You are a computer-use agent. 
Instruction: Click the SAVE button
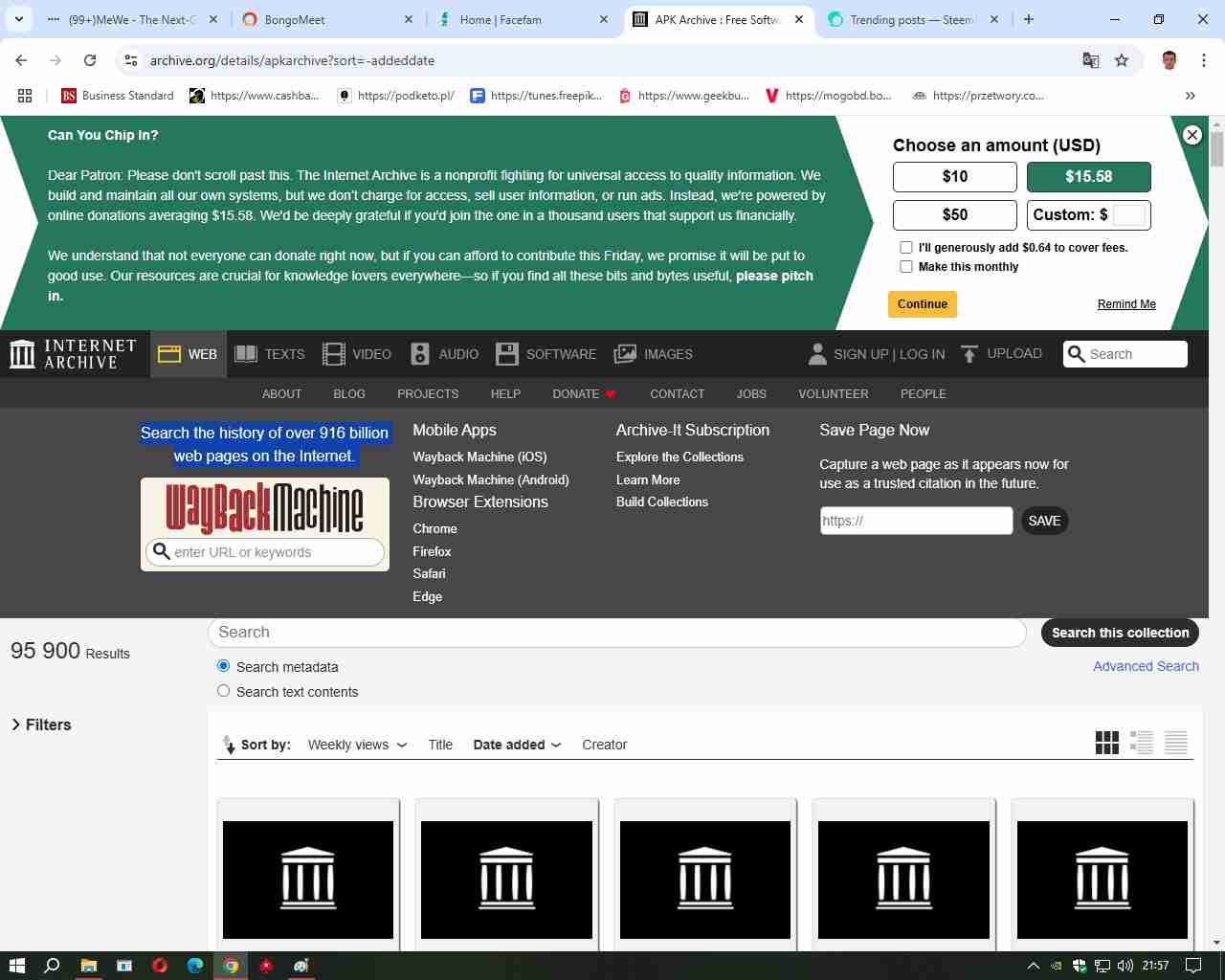pos(1044,521)
